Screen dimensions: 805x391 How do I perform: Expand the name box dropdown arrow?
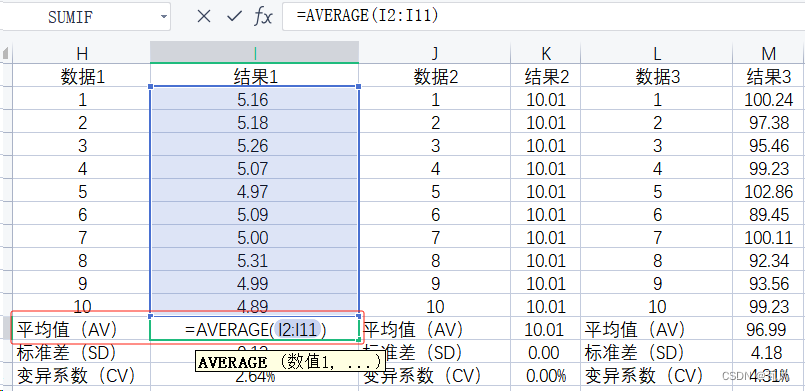(164, 17)
